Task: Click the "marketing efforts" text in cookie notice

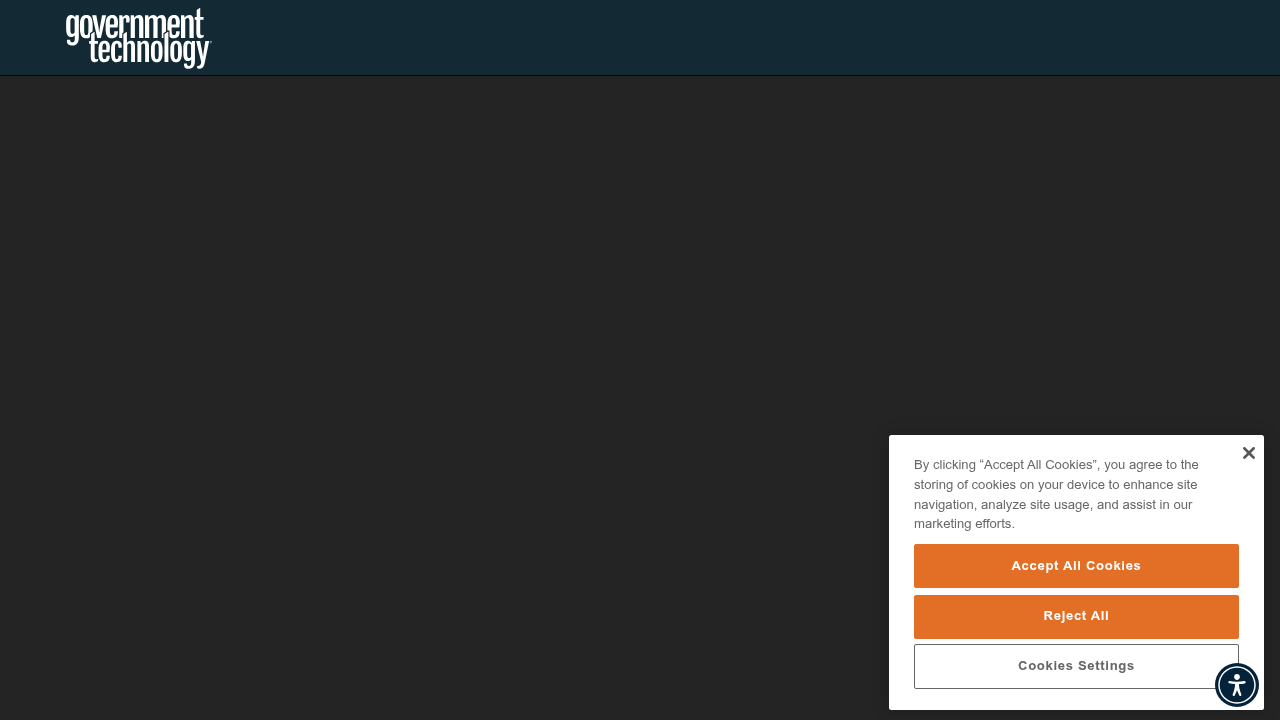Action: [x=964, y=524]
